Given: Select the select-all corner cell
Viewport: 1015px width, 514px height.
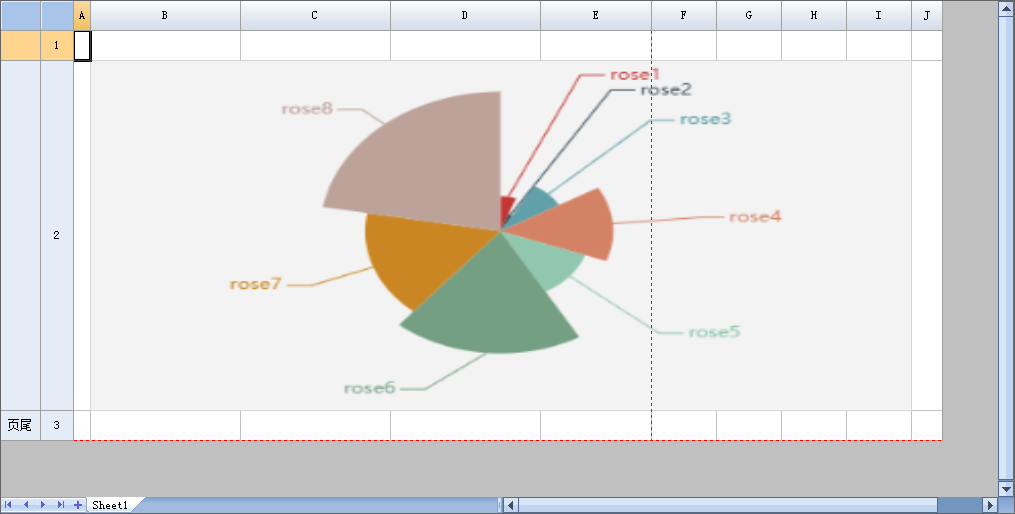Looking at the screenshot, I should [x=56, y=15].
